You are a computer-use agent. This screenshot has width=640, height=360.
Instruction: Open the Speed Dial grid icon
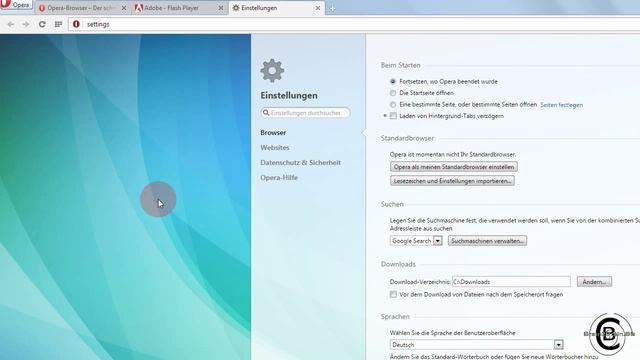(58, 24)
